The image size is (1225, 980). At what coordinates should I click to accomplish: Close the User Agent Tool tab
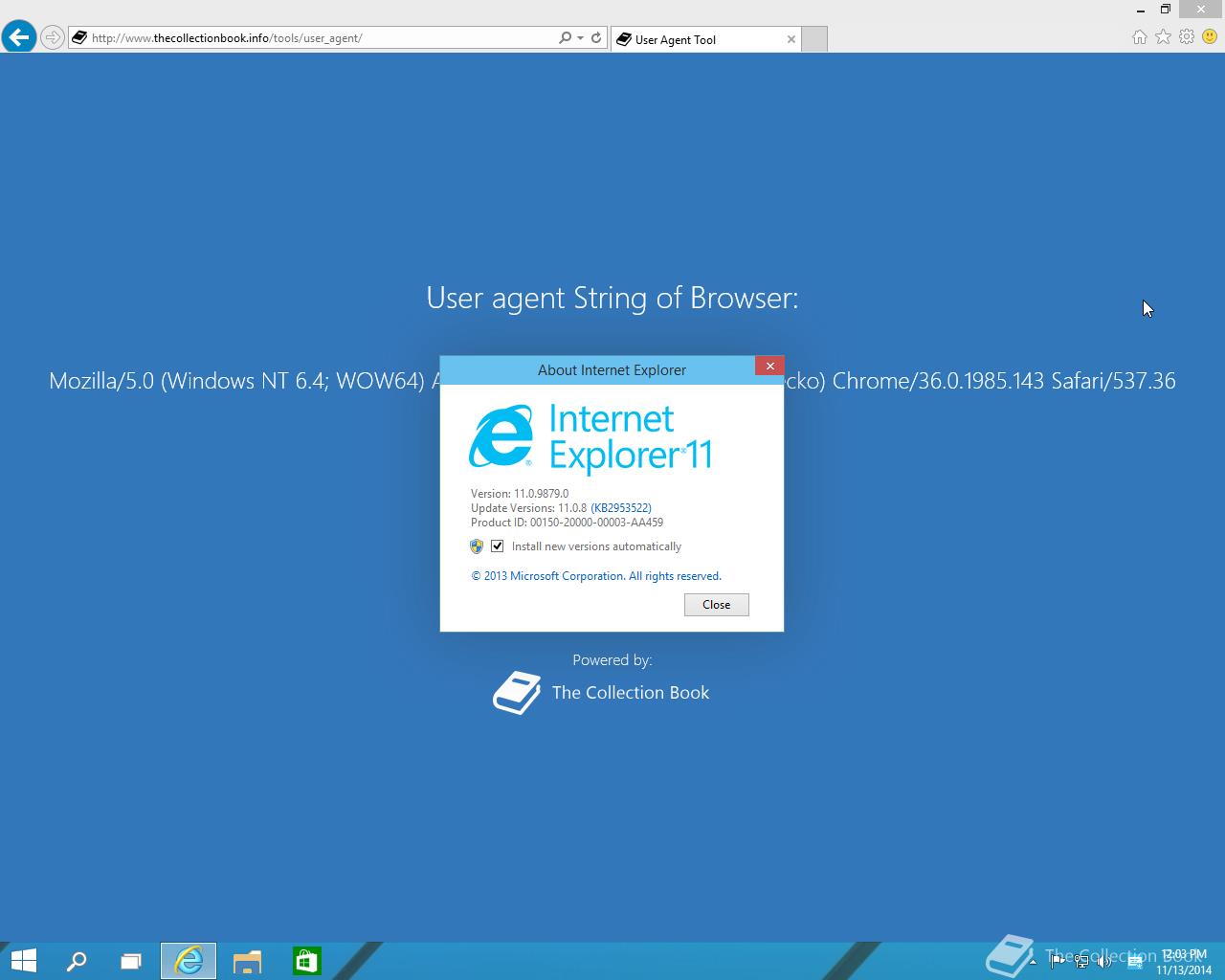[791, 39]
